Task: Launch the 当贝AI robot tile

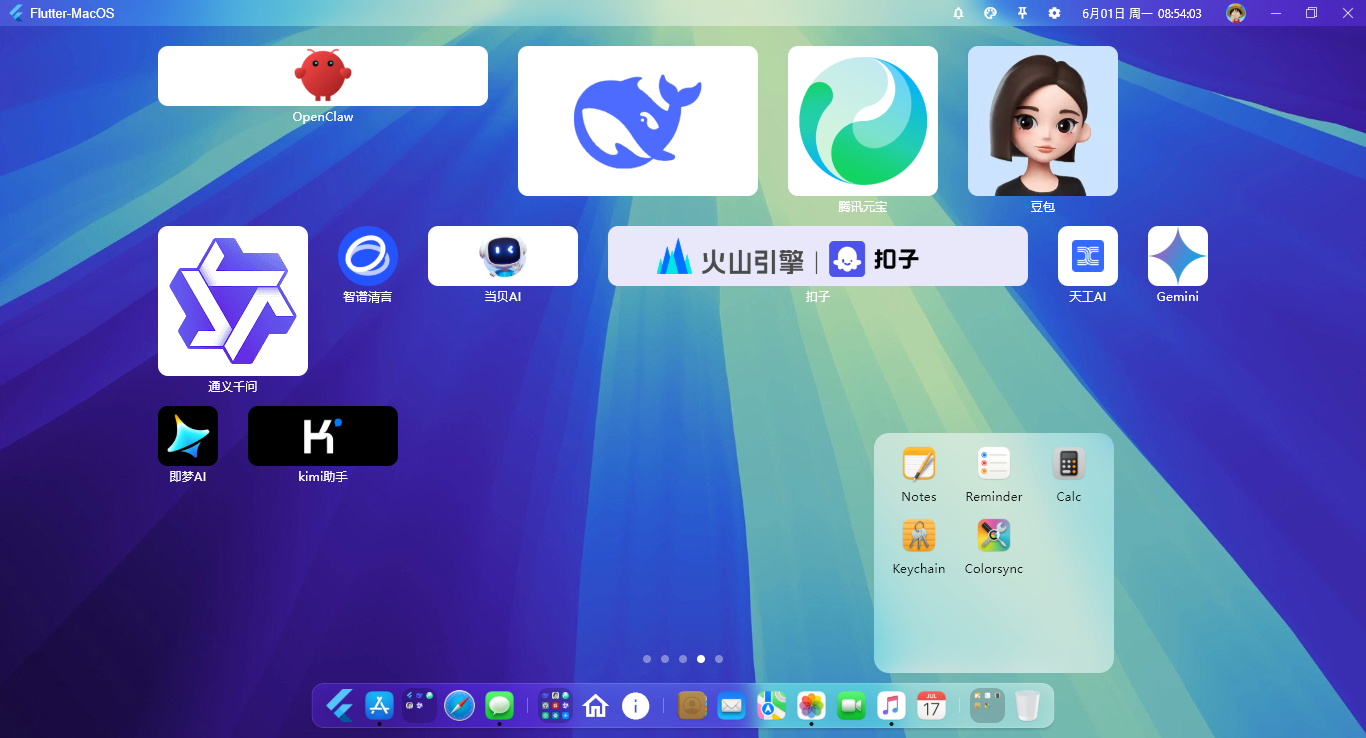Action: point(503,256)
